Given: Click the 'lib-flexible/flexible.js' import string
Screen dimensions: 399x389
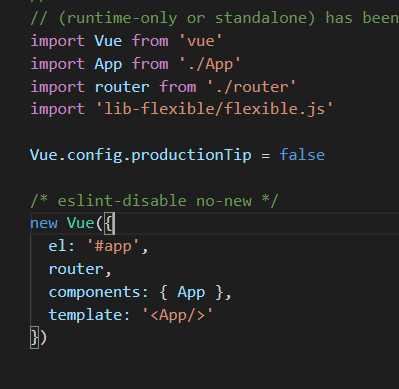Looking at the screenshot, I should pyautogui.click(x=215, y=109).
